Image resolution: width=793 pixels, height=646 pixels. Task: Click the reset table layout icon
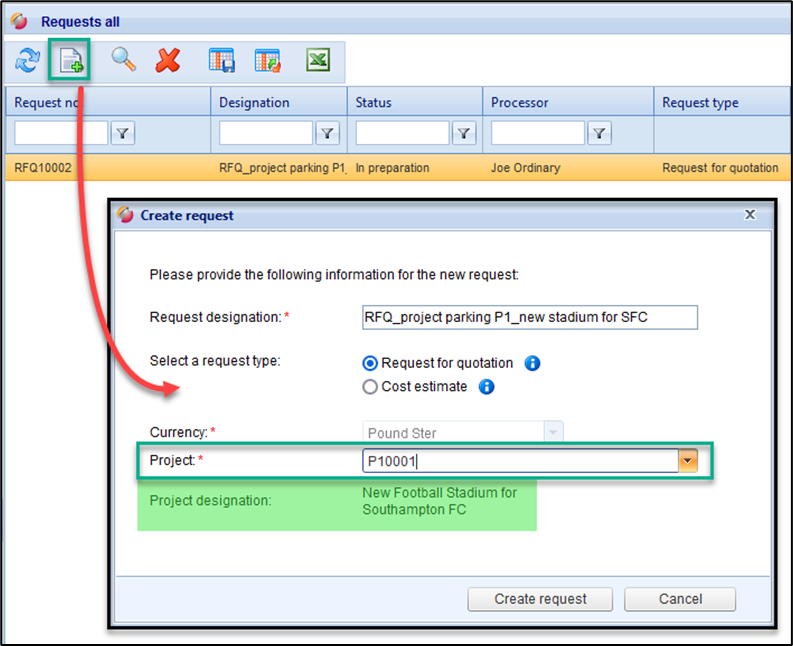click(x=267, y=61)
